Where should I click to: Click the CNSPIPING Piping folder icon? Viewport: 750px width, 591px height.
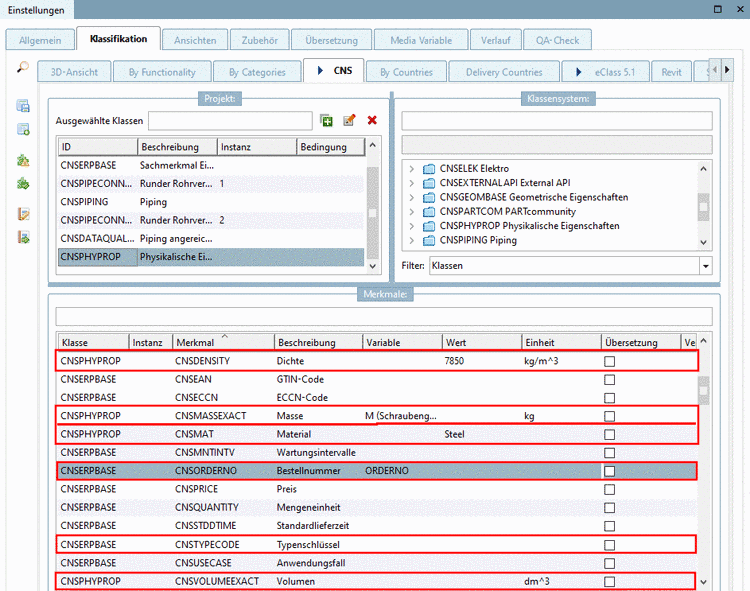pos(429,240)
